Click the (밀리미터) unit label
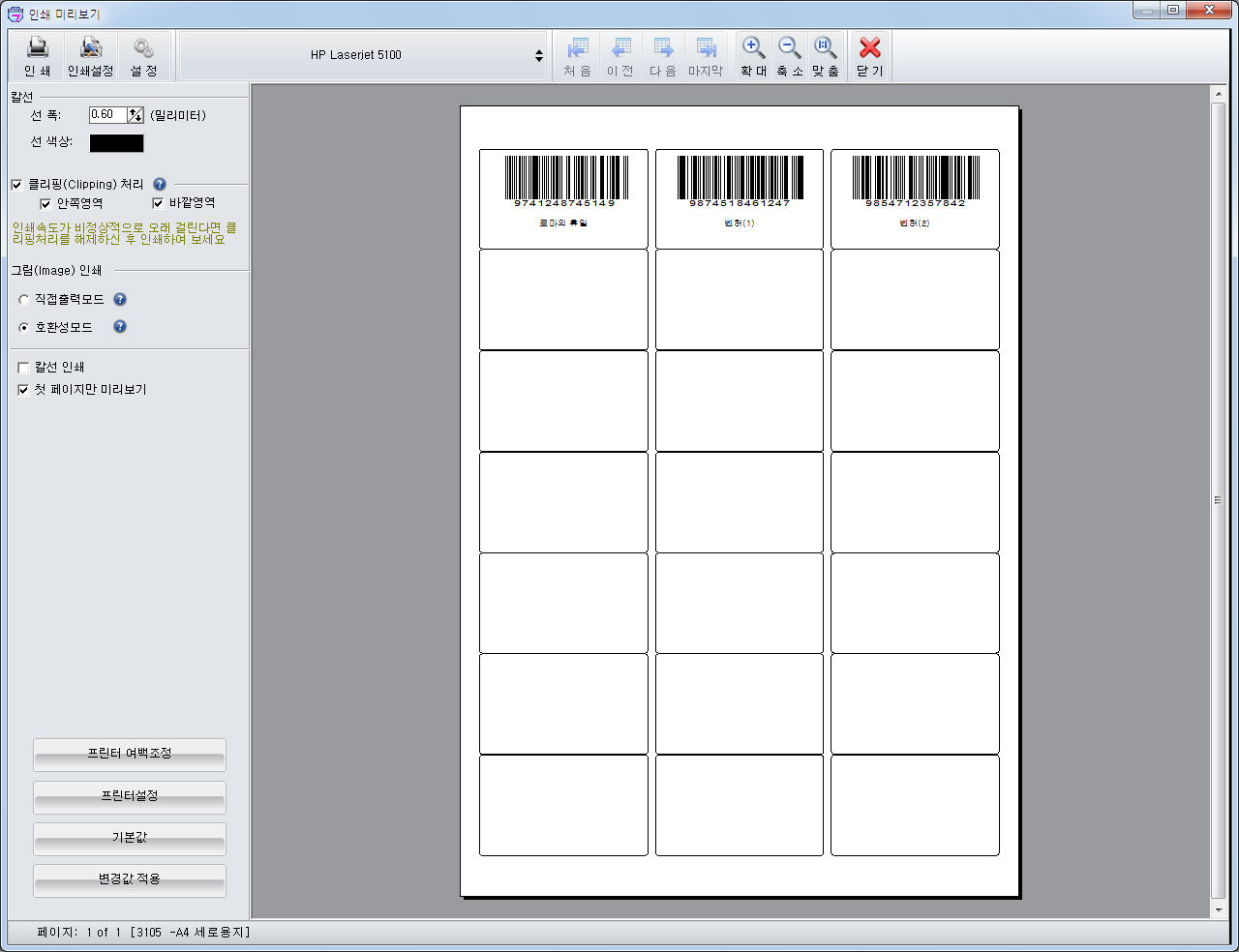The width and height of the screenshot is (1239, 952). (x=178, y=115)
